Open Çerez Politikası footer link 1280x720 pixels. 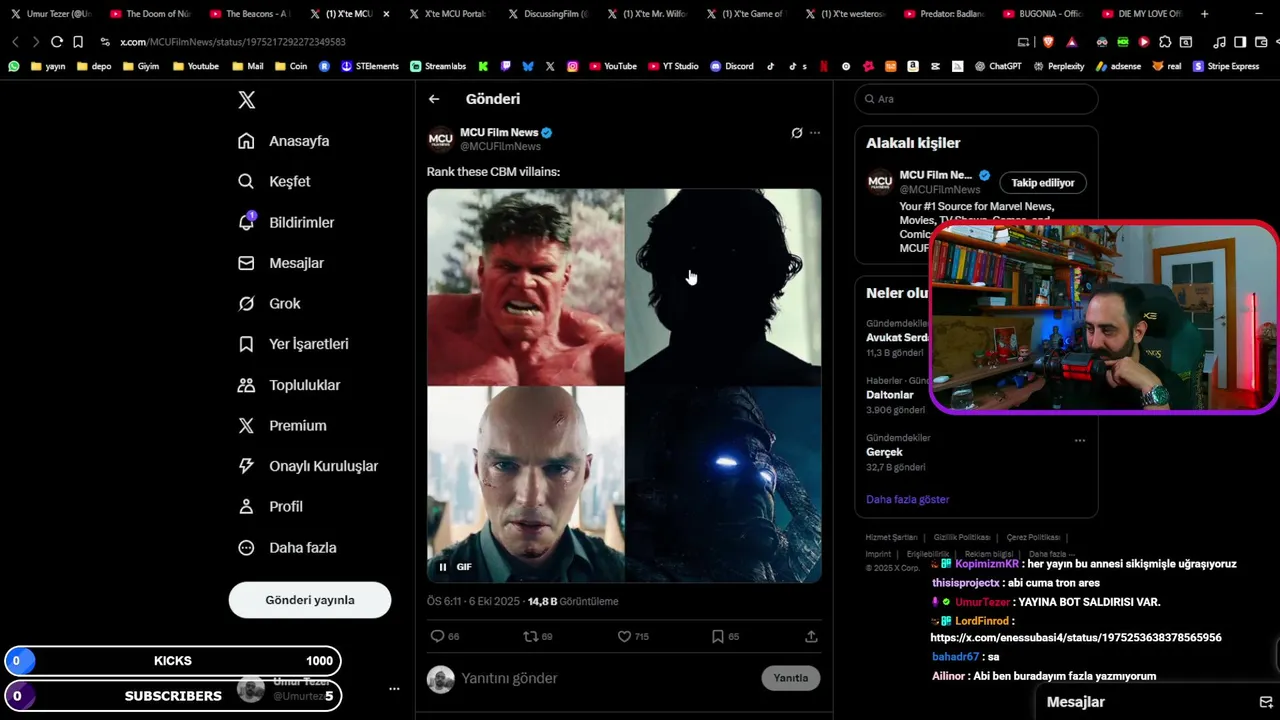click(1034, 538)
